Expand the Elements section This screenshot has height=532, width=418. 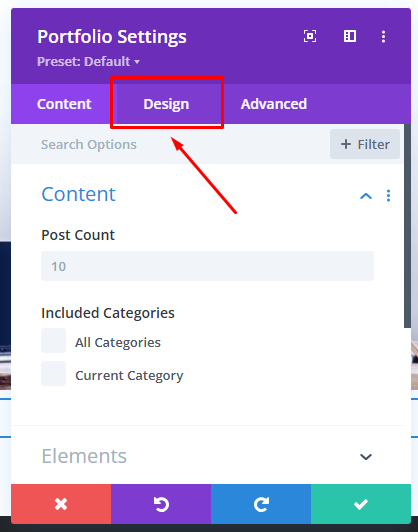pos(366,457)
